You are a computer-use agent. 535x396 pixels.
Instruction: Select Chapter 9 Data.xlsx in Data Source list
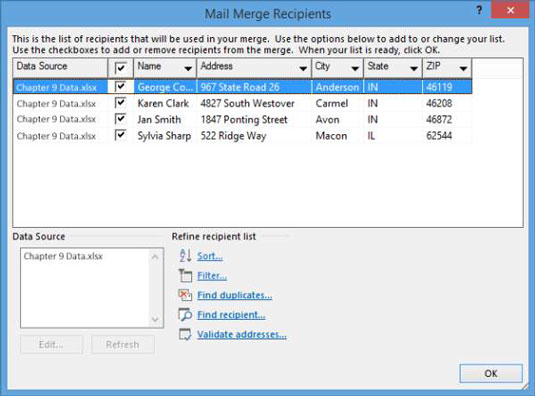point(63,256)
